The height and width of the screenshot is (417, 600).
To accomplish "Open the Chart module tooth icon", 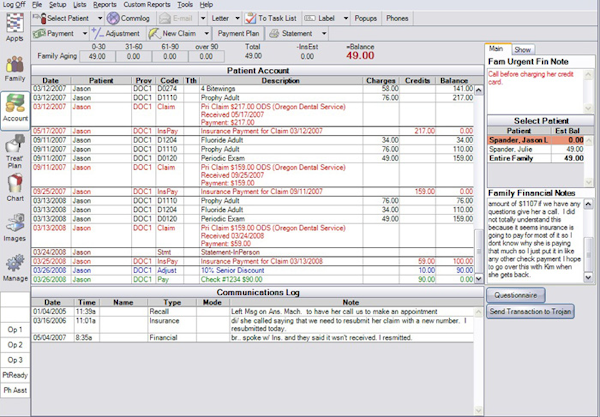I will click(x=15, y=184).
